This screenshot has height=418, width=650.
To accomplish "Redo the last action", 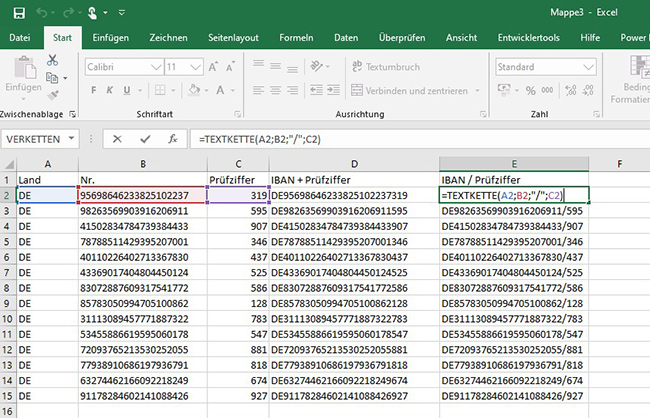I will [x=68, y=13].
